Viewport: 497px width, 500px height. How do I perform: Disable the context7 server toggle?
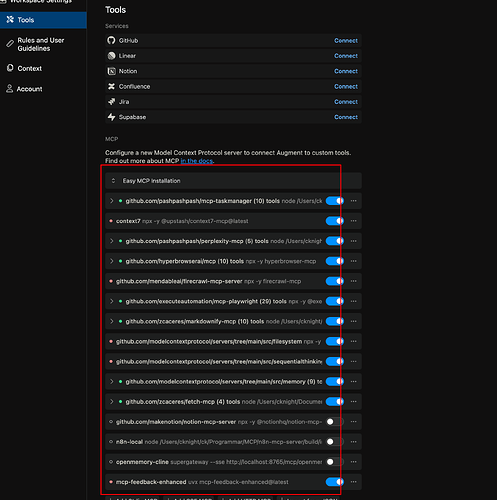click(335, 221)
